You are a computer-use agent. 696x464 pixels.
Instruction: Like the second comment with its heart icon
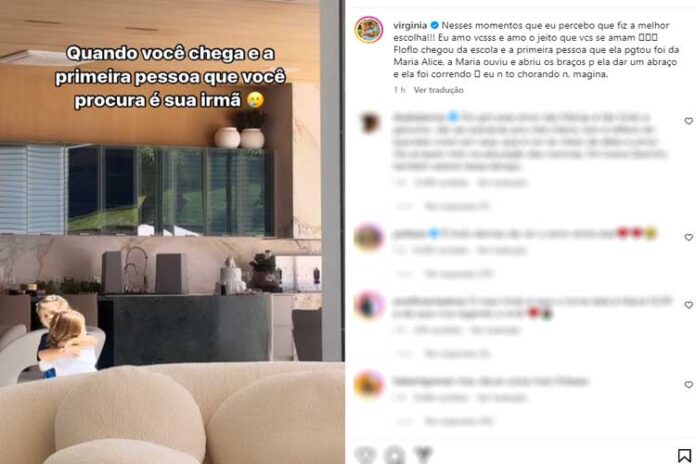pyautogui.click(x=688, y=237)
